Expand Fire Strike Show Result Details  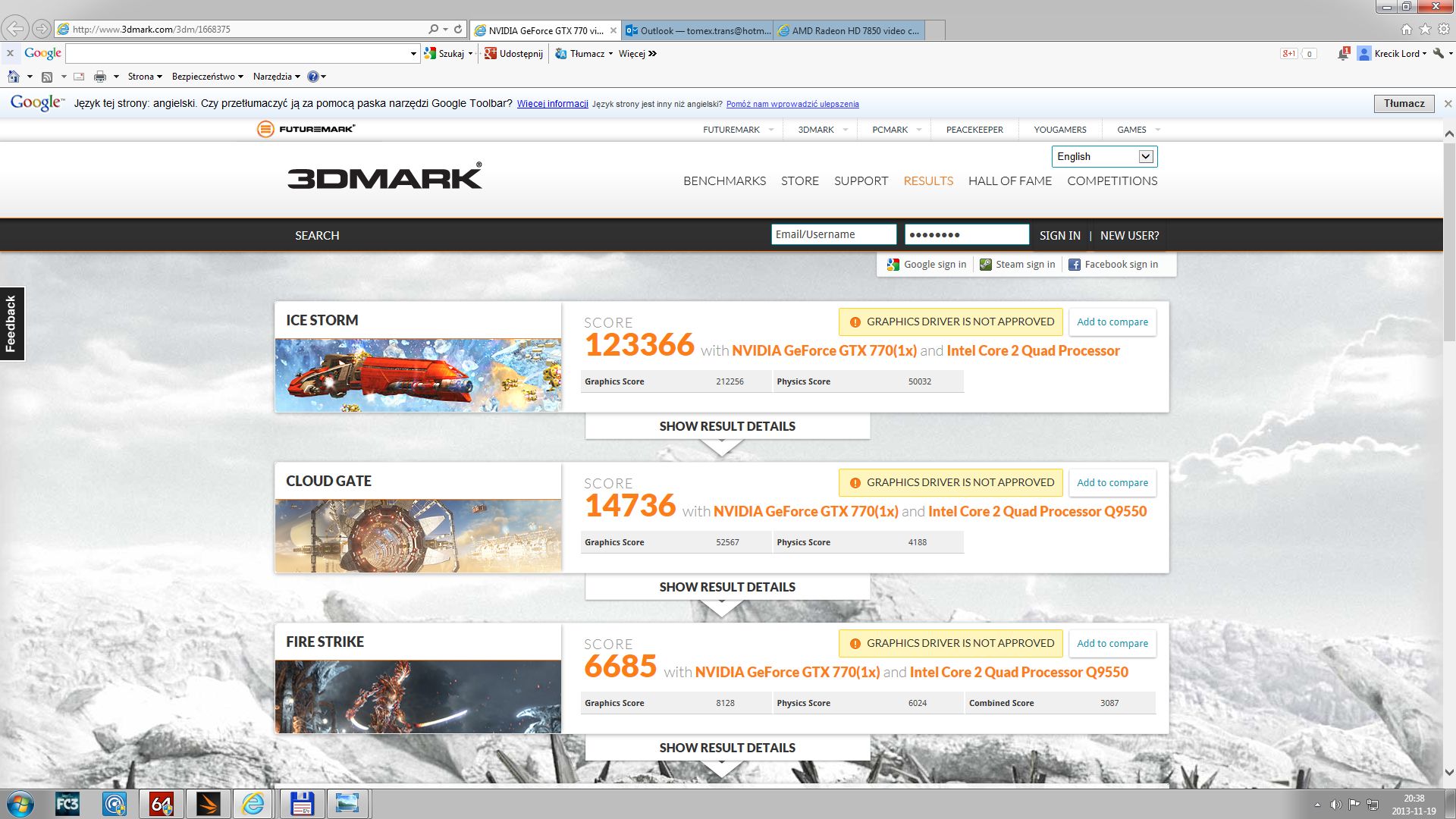pos(727,748)
